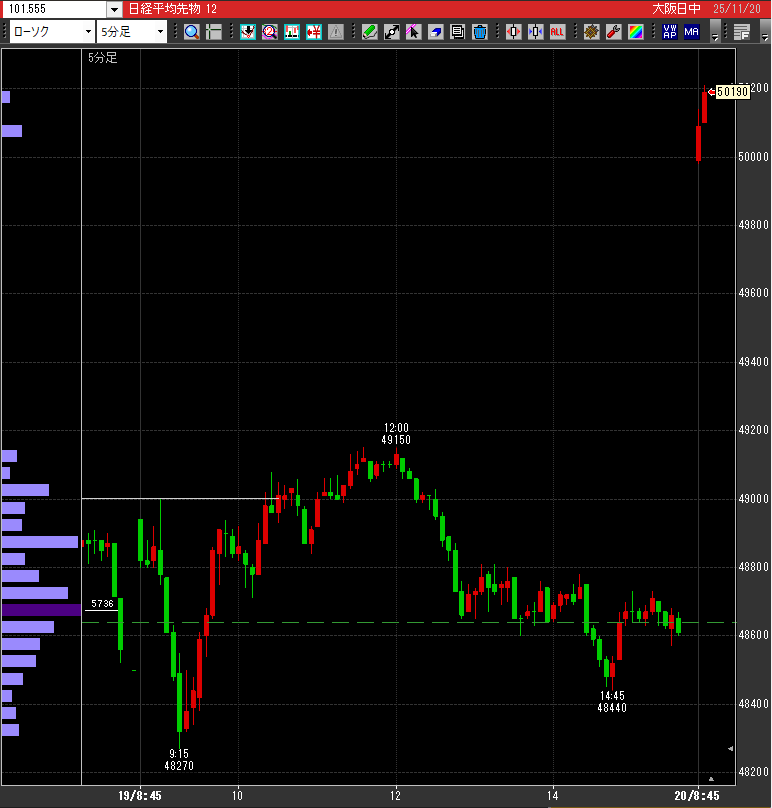Image resolution: width=772 pixels, height=808 pixels.
Task: Open the rainbow color settings icon
Action: tap(635, 32)
